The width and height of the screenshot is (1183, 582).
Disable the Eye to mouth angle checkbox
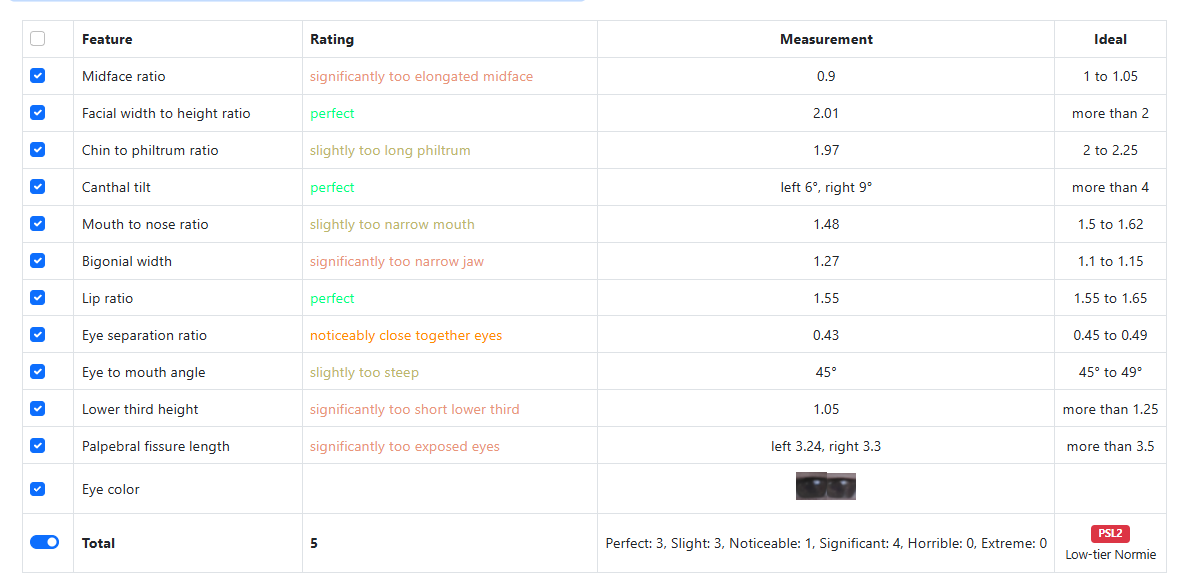coord(37,372)
